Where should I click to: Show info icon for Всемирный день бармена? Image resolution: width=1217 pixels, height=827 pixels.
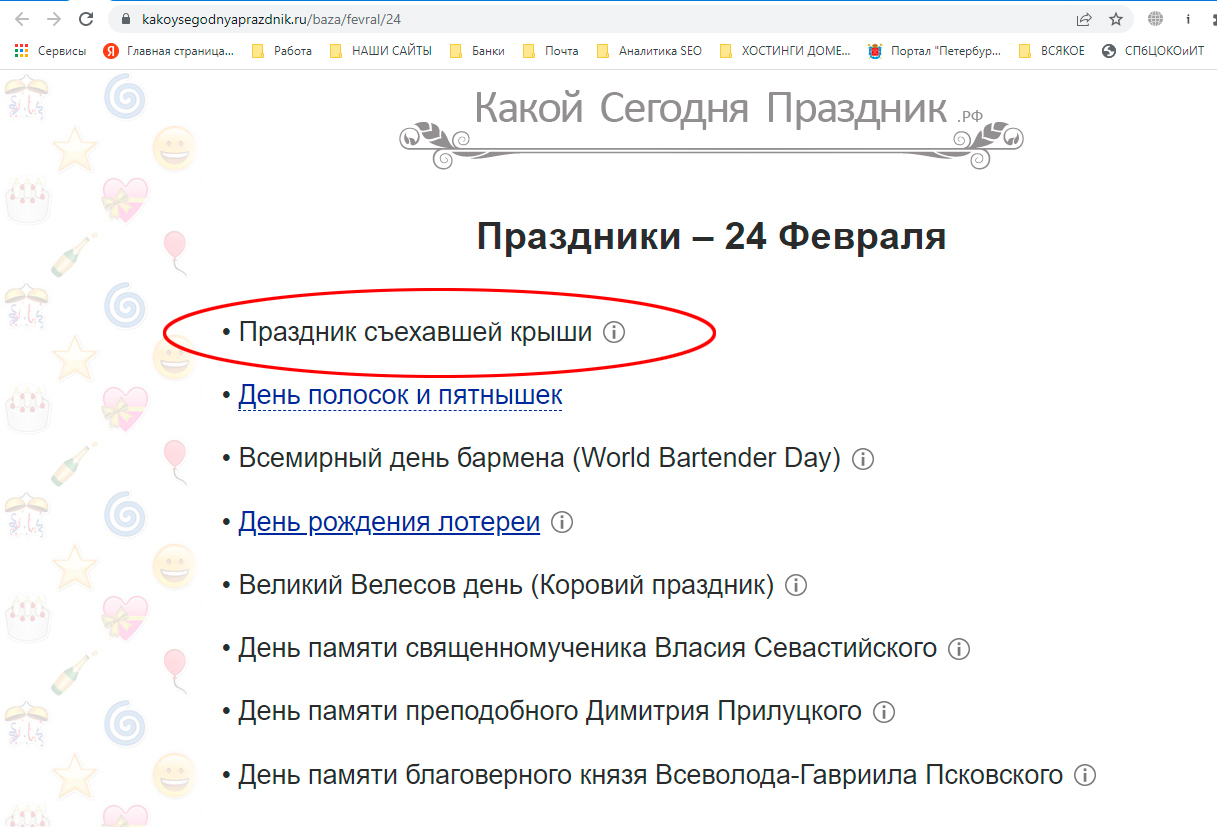(862, 459)
